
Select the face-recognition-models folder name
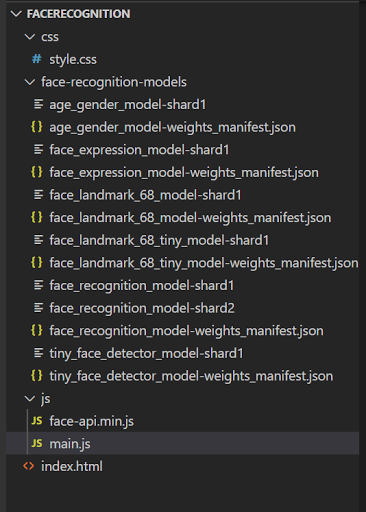click(x=114, y=82)
